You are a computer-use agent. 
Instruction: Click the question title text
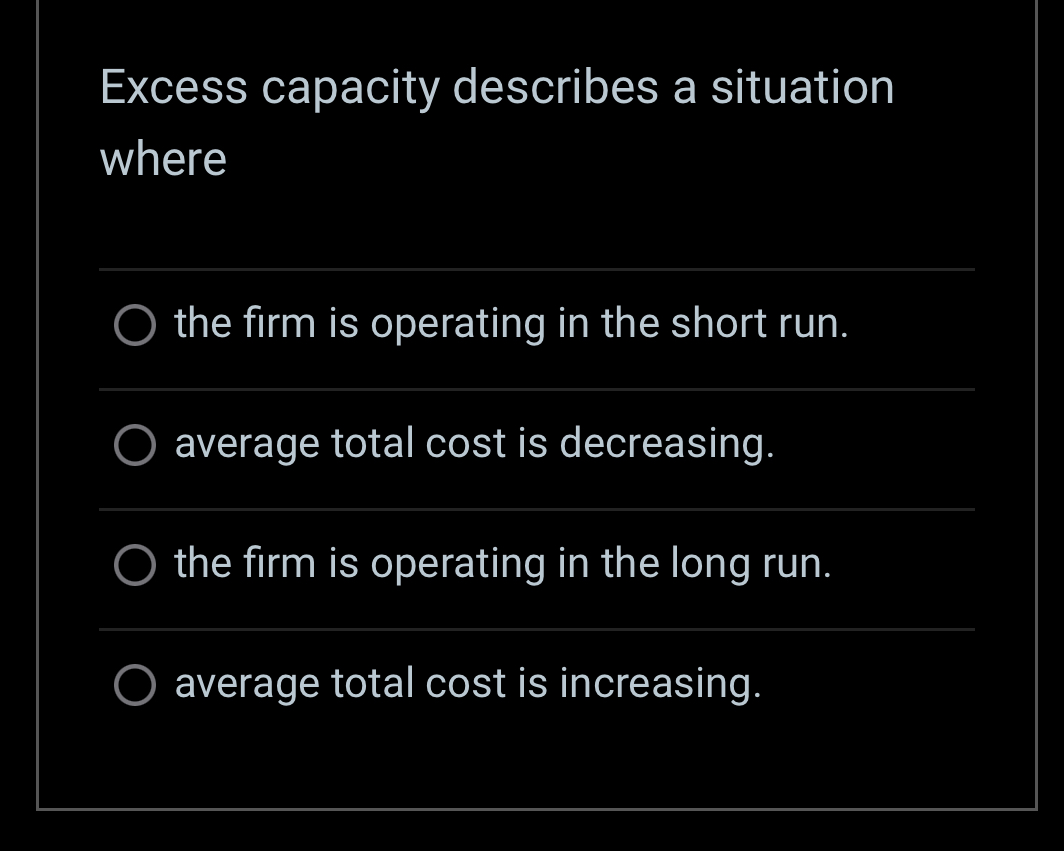[x=496, y=120]
